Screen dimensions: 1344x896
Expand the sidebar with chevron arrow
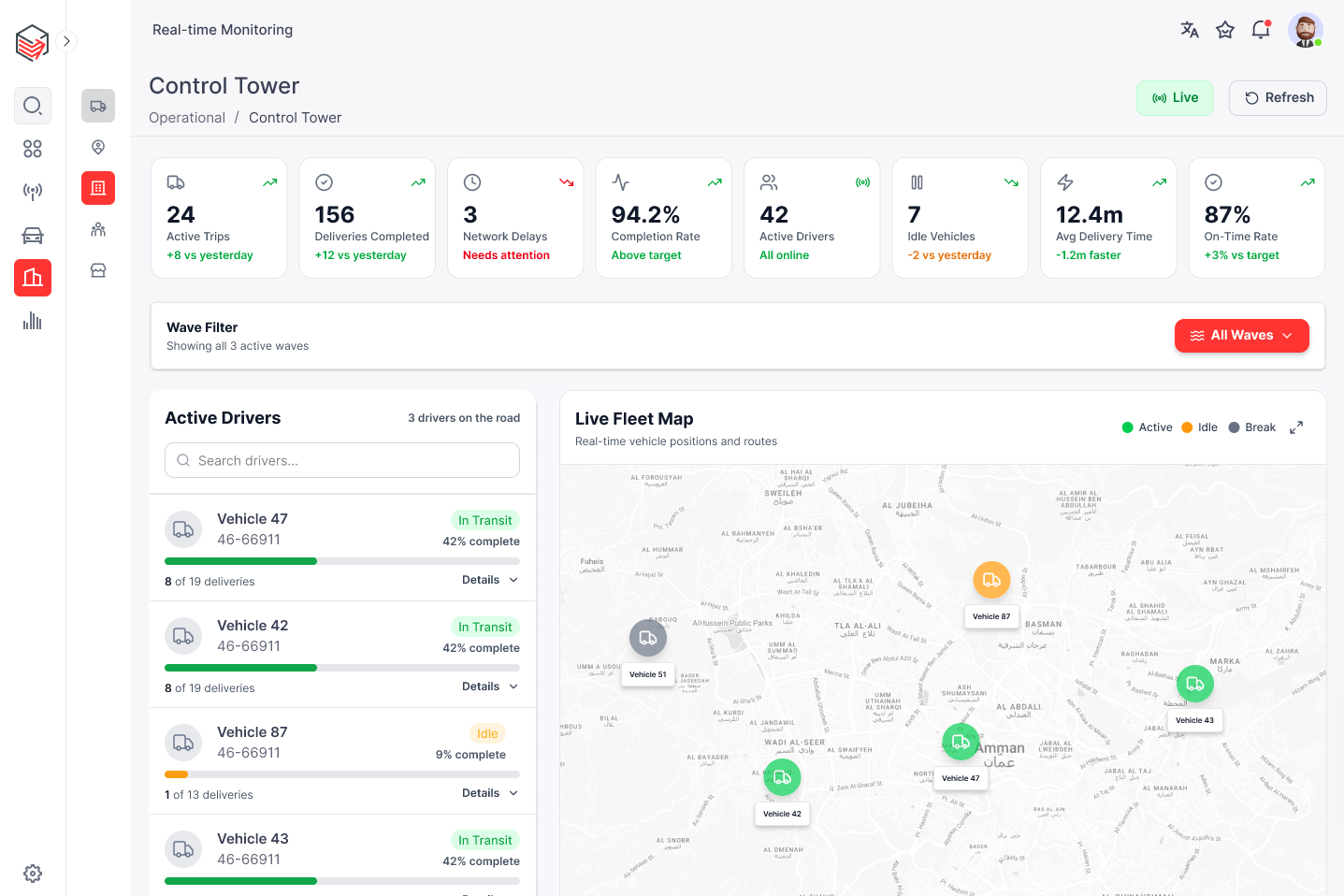pyautogui.click(x=66, y=41)
